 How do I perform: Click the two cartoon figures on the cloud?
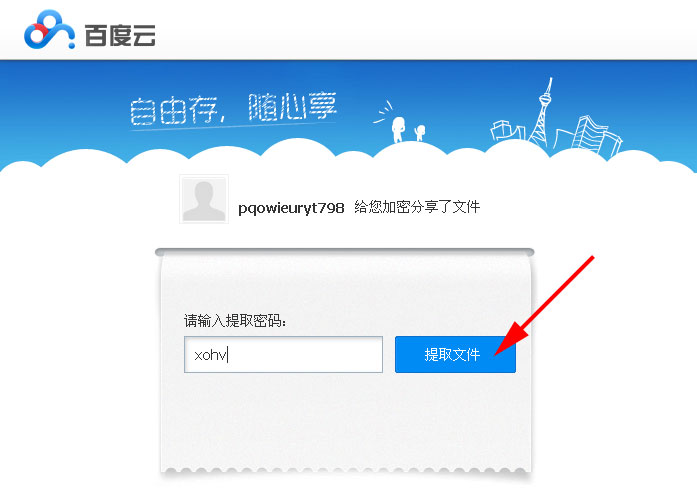(x=408, y=128)
